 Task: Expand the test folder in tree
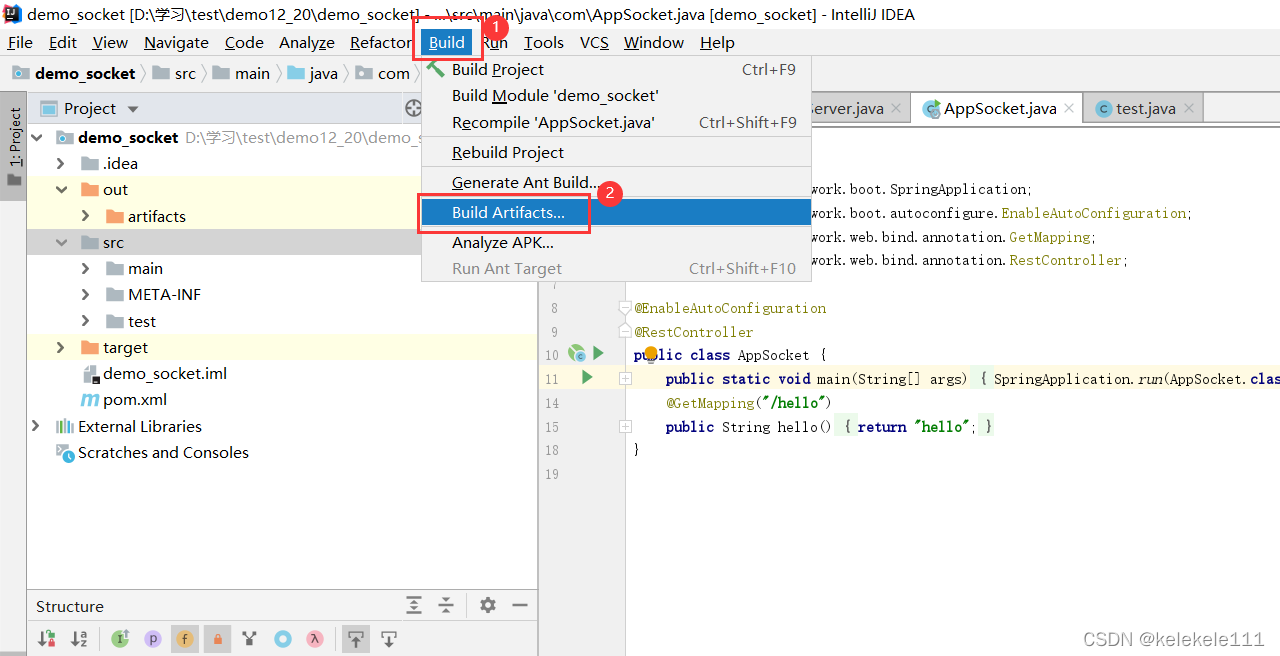tap(86, 321)
